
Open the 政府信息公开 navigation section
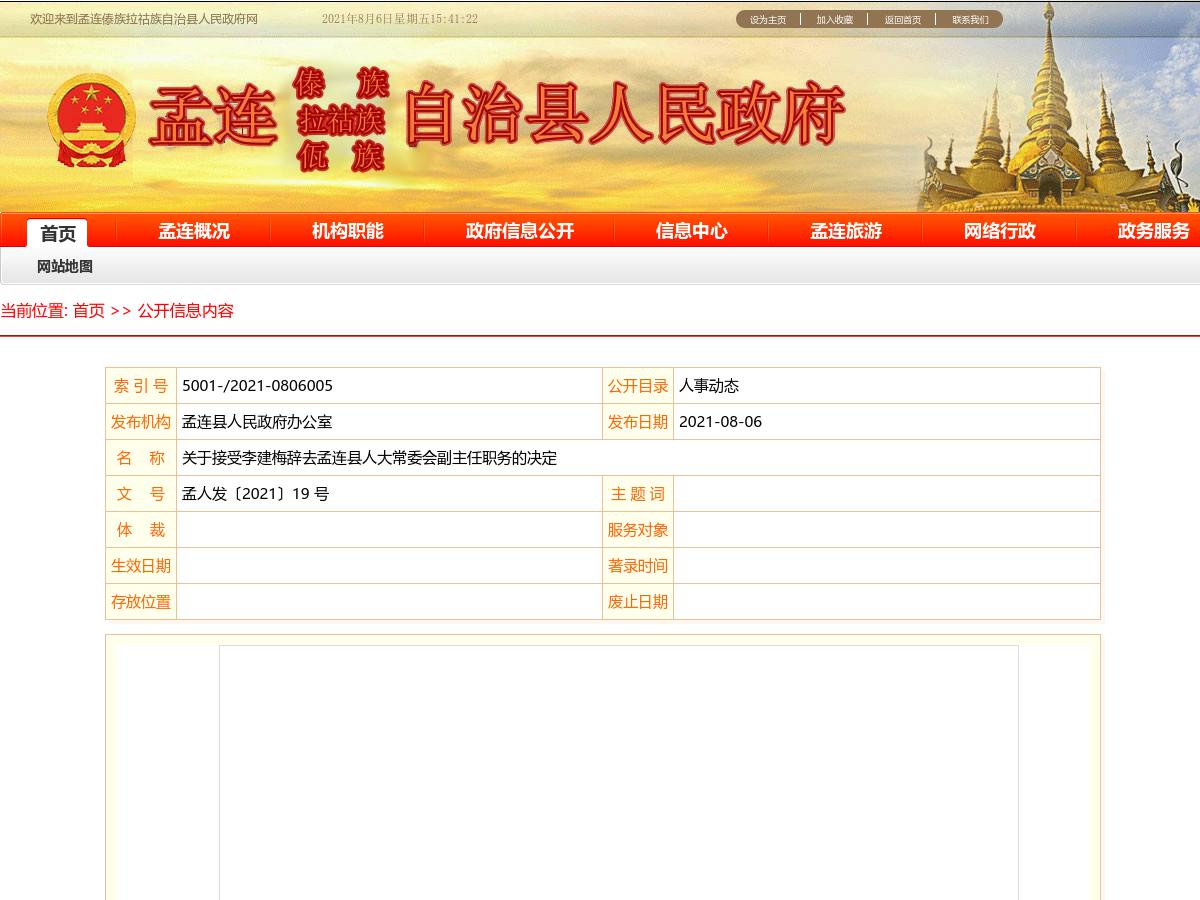point(519,231)
